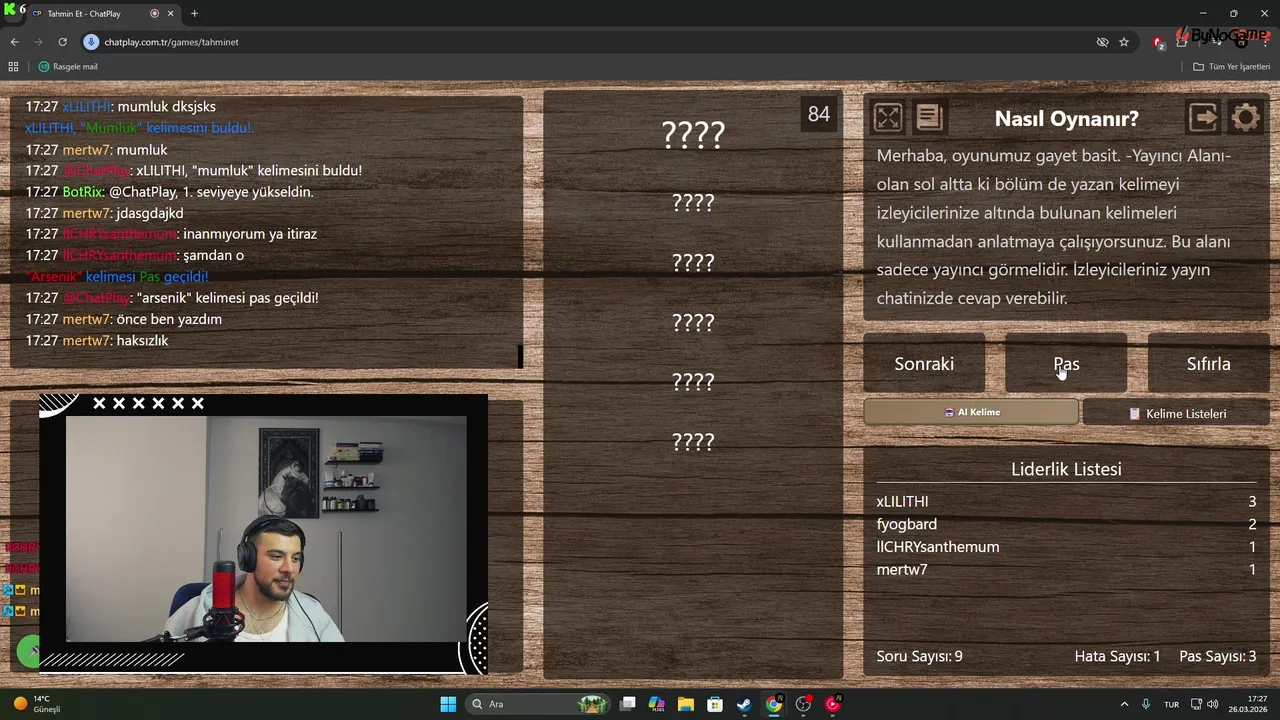Launch Microsoft 365 from the taskbar

coord(657,704)
